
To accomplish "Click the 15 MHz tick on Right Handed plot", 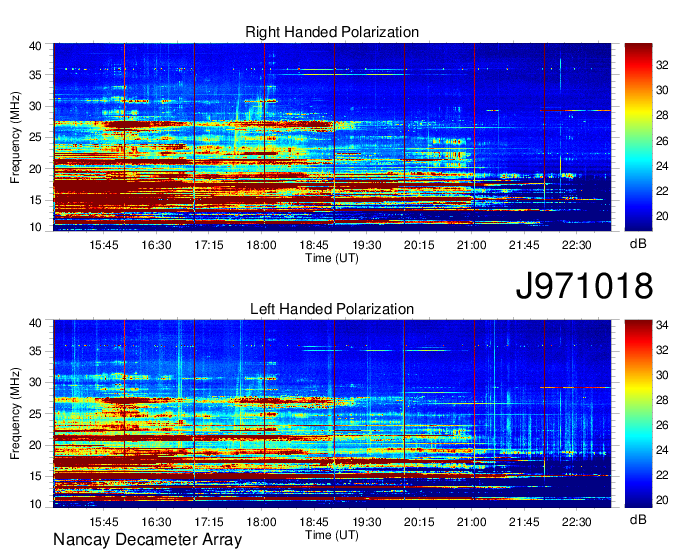I will 35,200.
